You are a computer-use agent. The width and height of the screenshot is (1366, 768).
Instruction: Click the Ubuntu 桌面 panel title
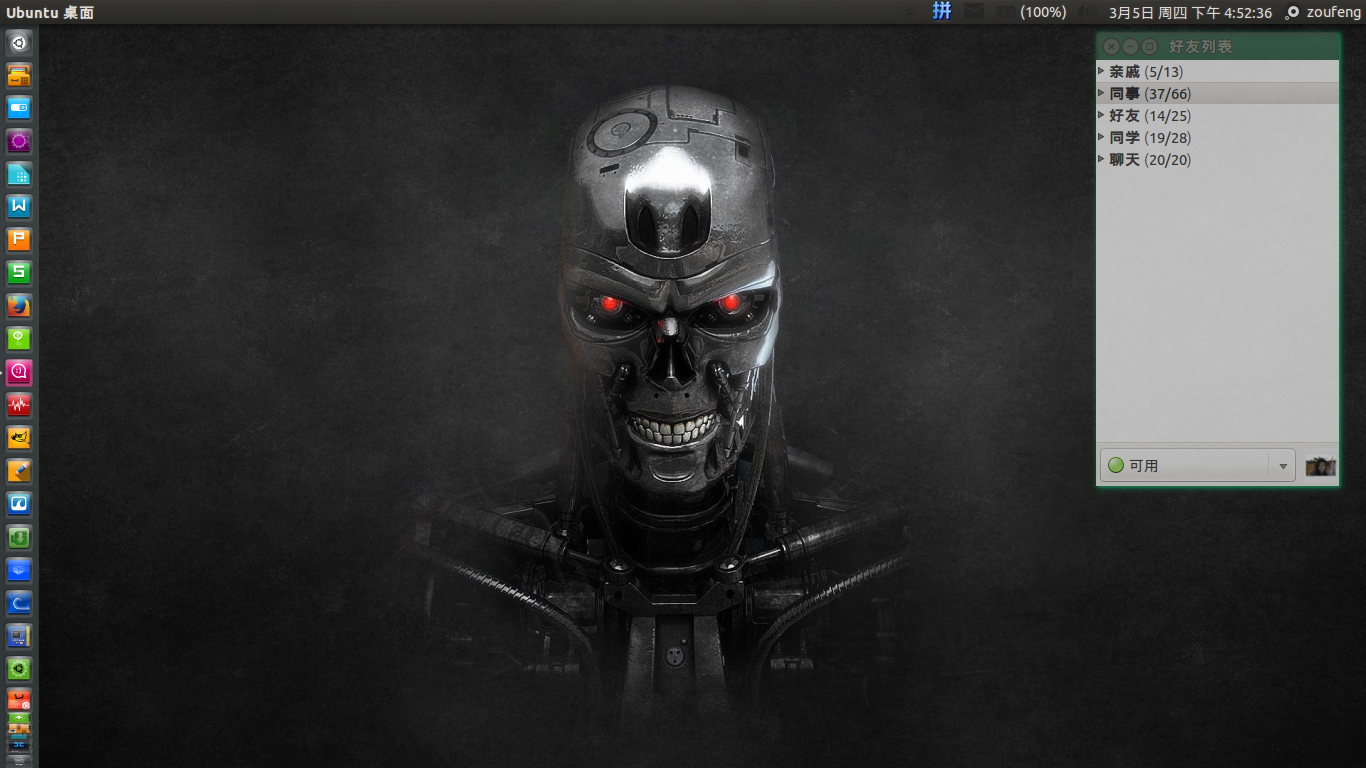(50, 12)
